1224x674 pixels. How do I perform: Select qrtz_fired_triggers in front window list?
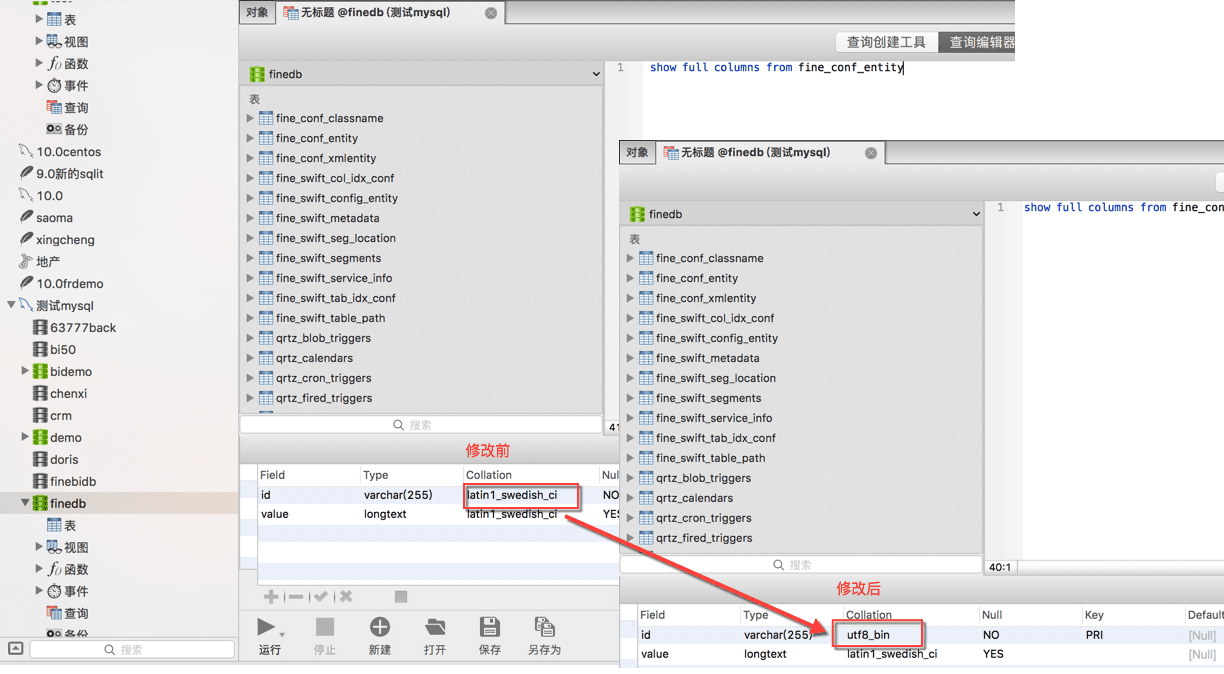pyautogui.click(x=704, y=538)
